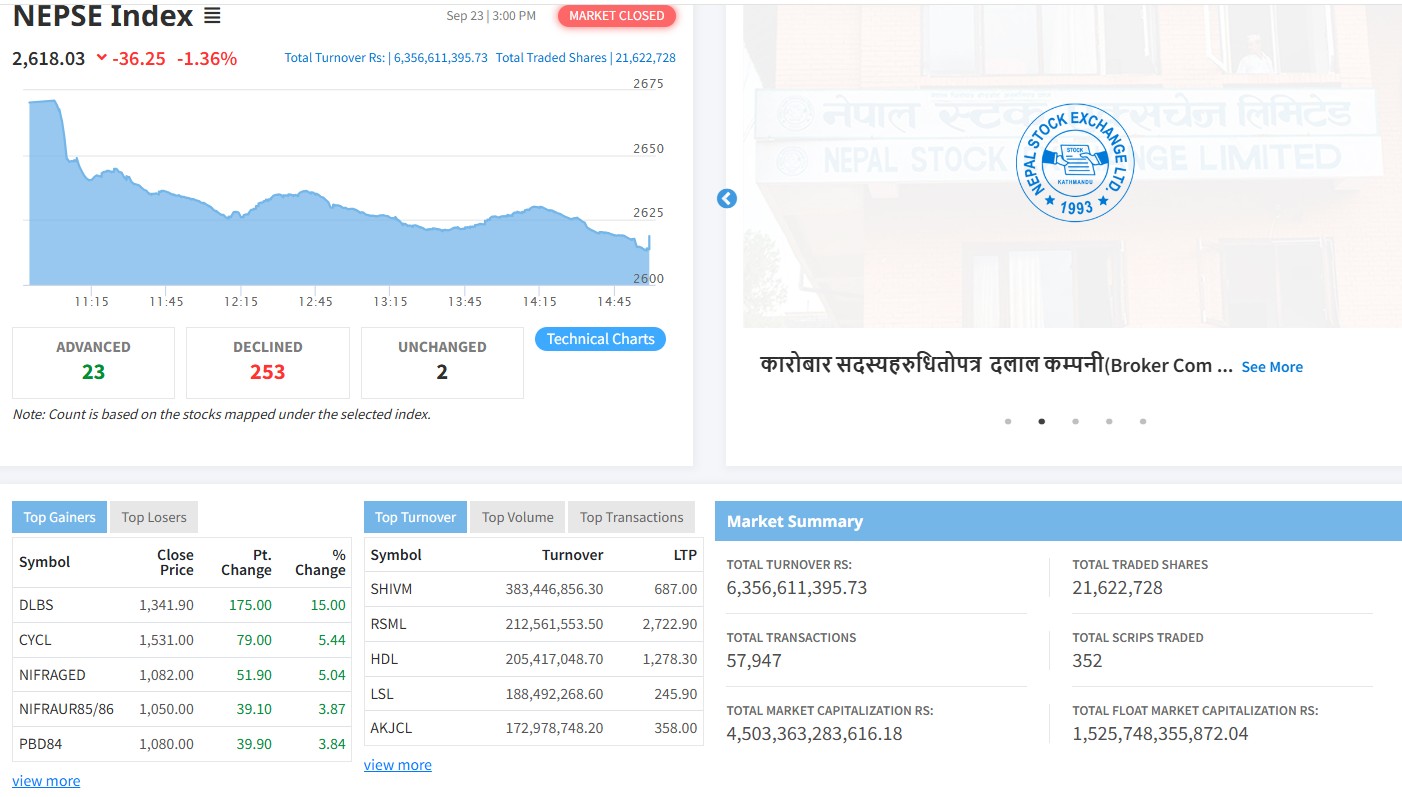Select the fifth carousel dot
This screenshot has height=797, width=1402.
1143,421
